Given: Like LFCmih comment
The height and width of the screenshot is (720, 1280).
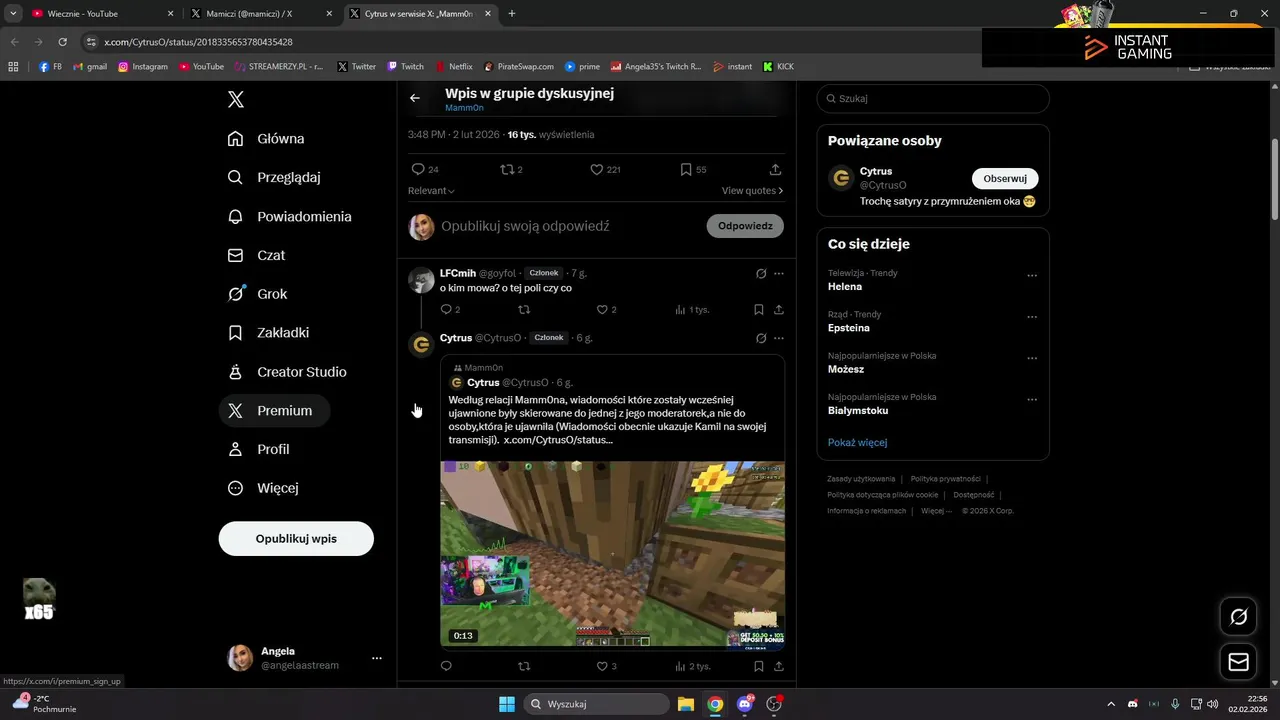Looking at the screenshot, I should (x=606, y=310).
